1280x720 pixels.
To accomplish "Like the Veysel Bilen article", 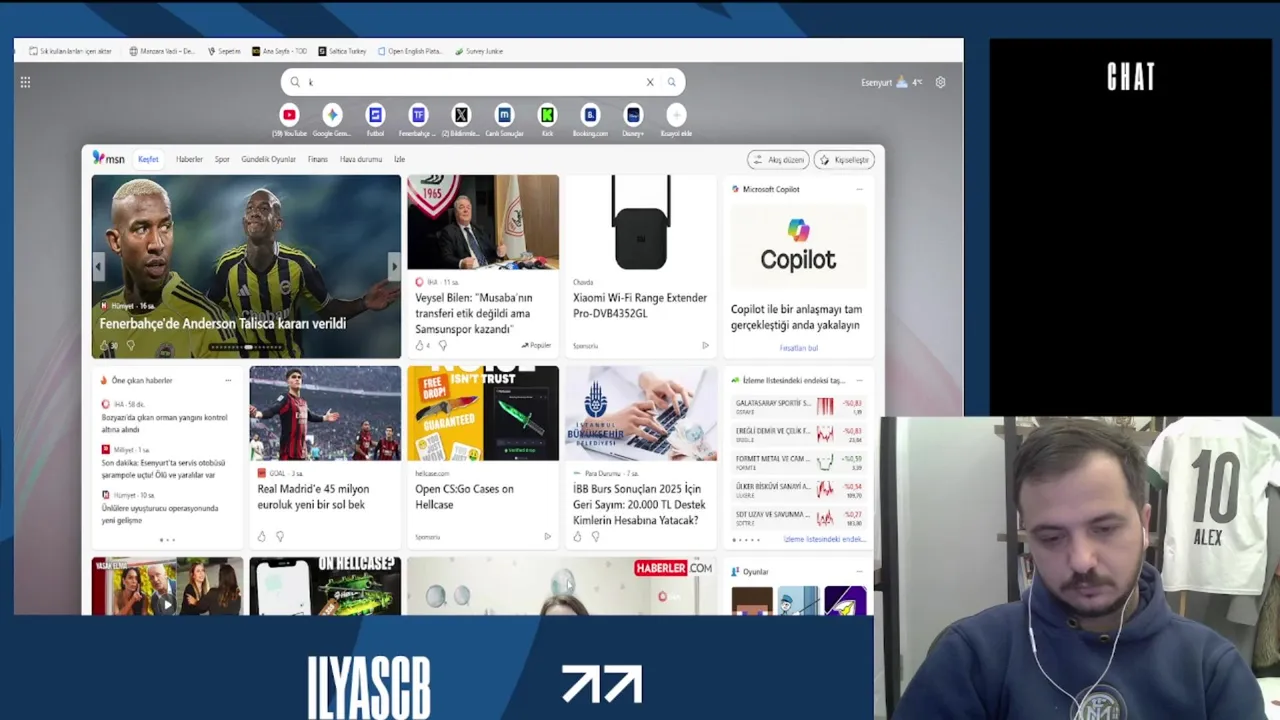I will [x=420, y=345].
